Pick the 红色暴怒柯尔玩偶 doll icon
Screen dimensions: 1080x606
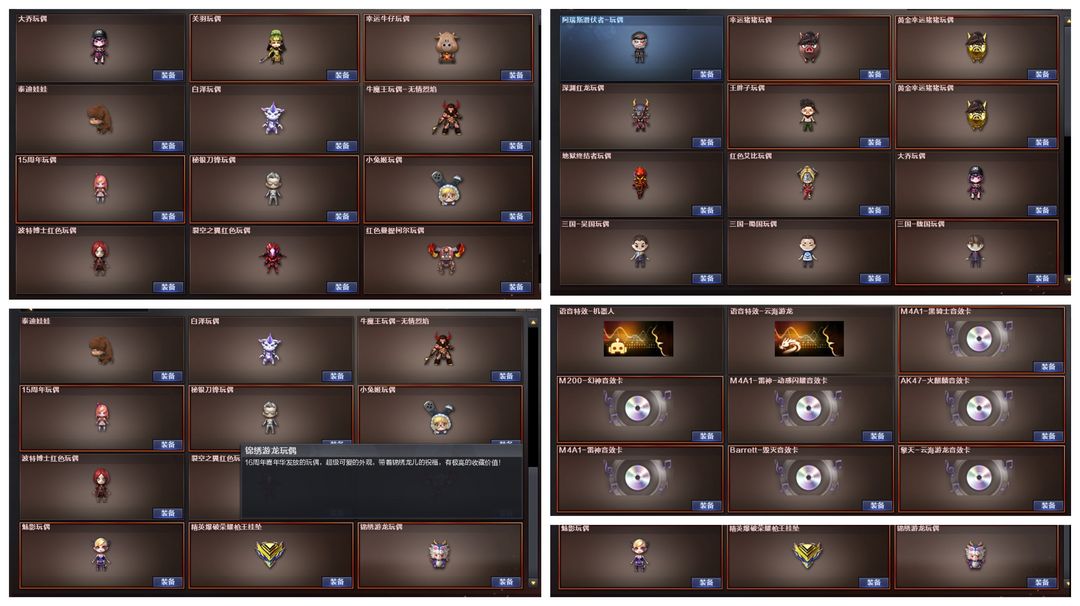click(x=446, y=258)
